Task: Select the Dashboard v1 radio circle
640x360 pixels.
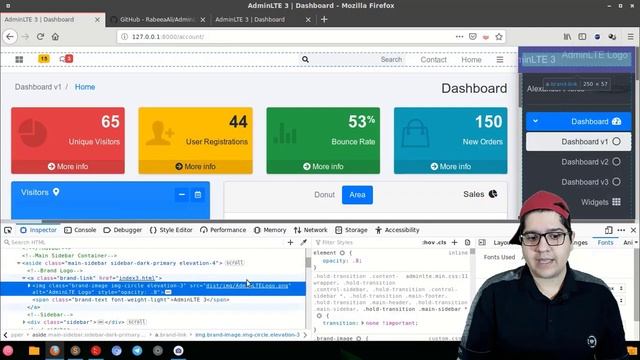Action: pyautogui.click(x=616, y=142)
